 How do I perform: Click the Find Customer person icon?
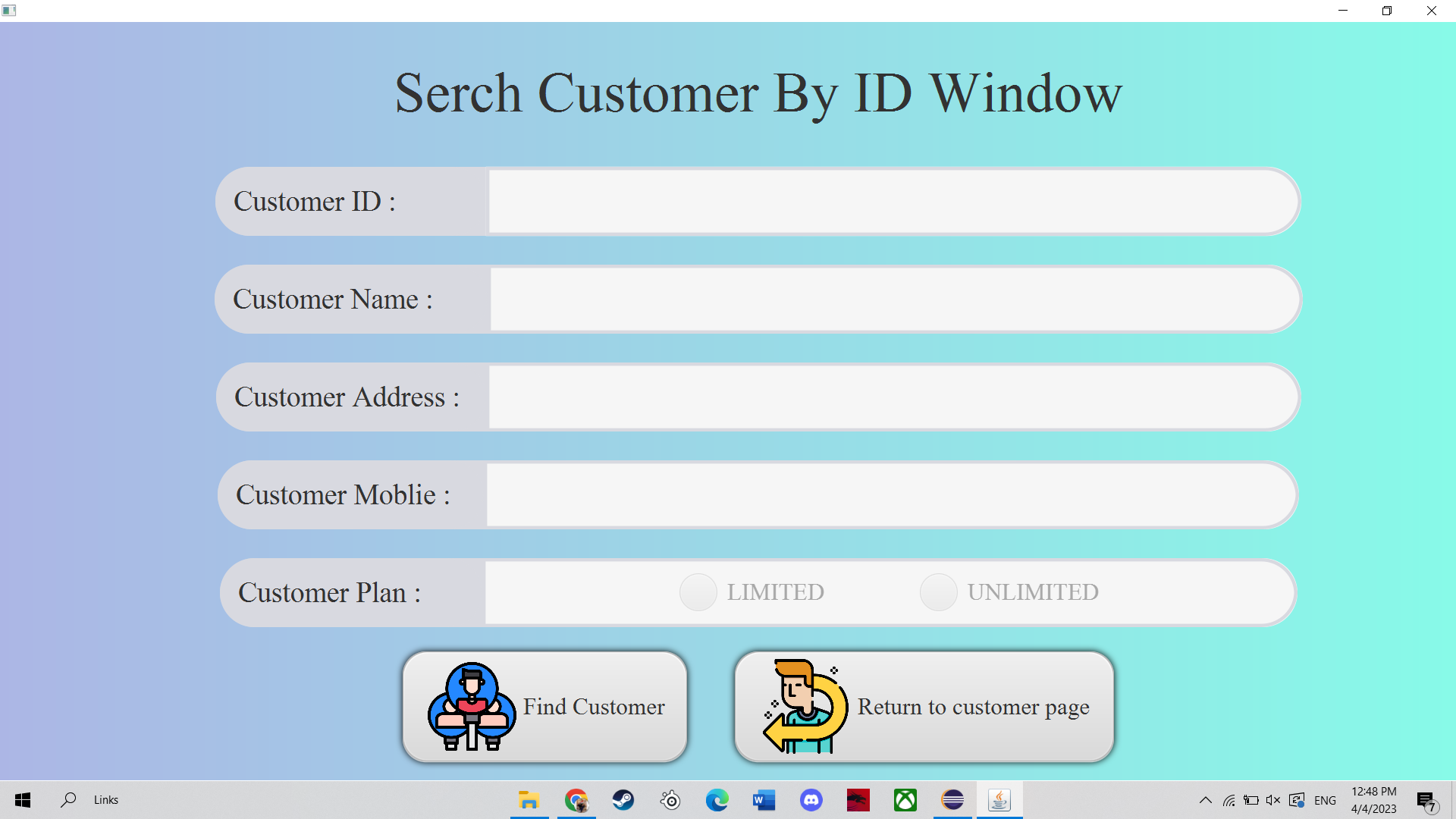click(x=472, y=707)
